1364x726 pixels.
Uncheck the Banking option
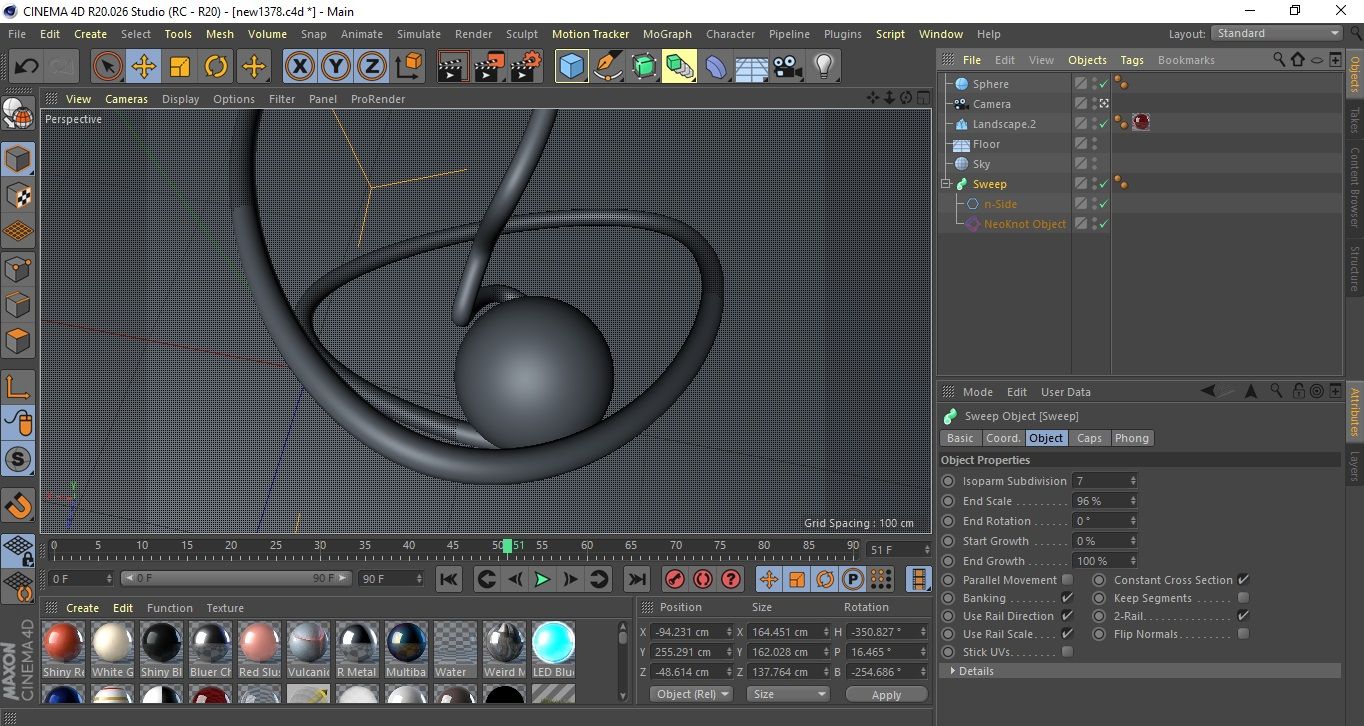1067,598
